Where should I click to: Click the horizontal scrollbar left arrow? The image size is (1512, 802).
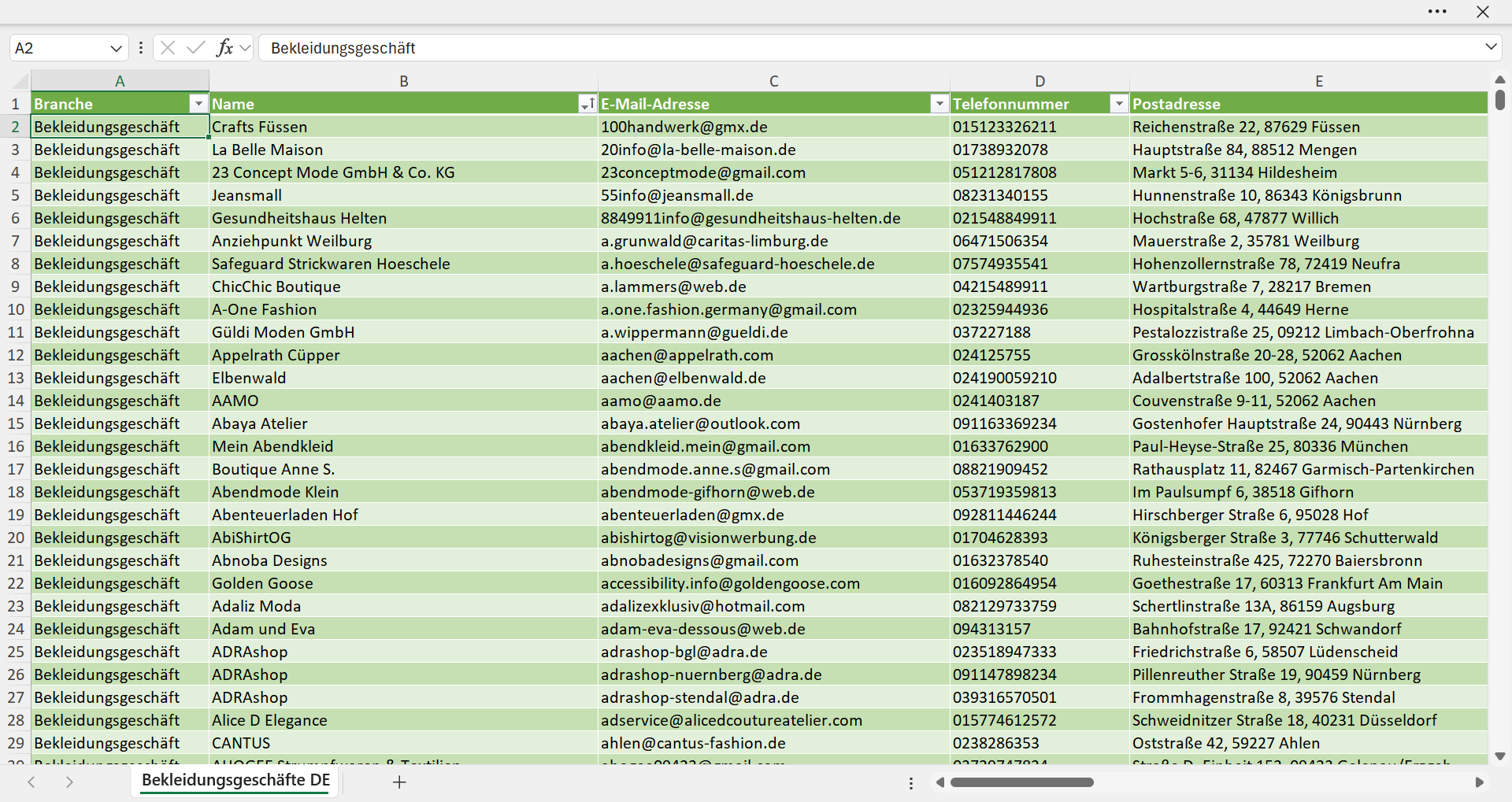pos(939,782)
